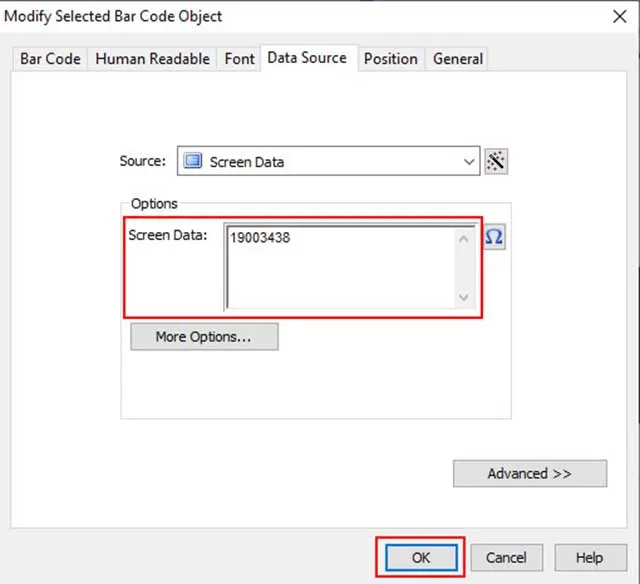Switch to the Position tab
Viewport: 640px width, 584px height.
pos(390,59)
